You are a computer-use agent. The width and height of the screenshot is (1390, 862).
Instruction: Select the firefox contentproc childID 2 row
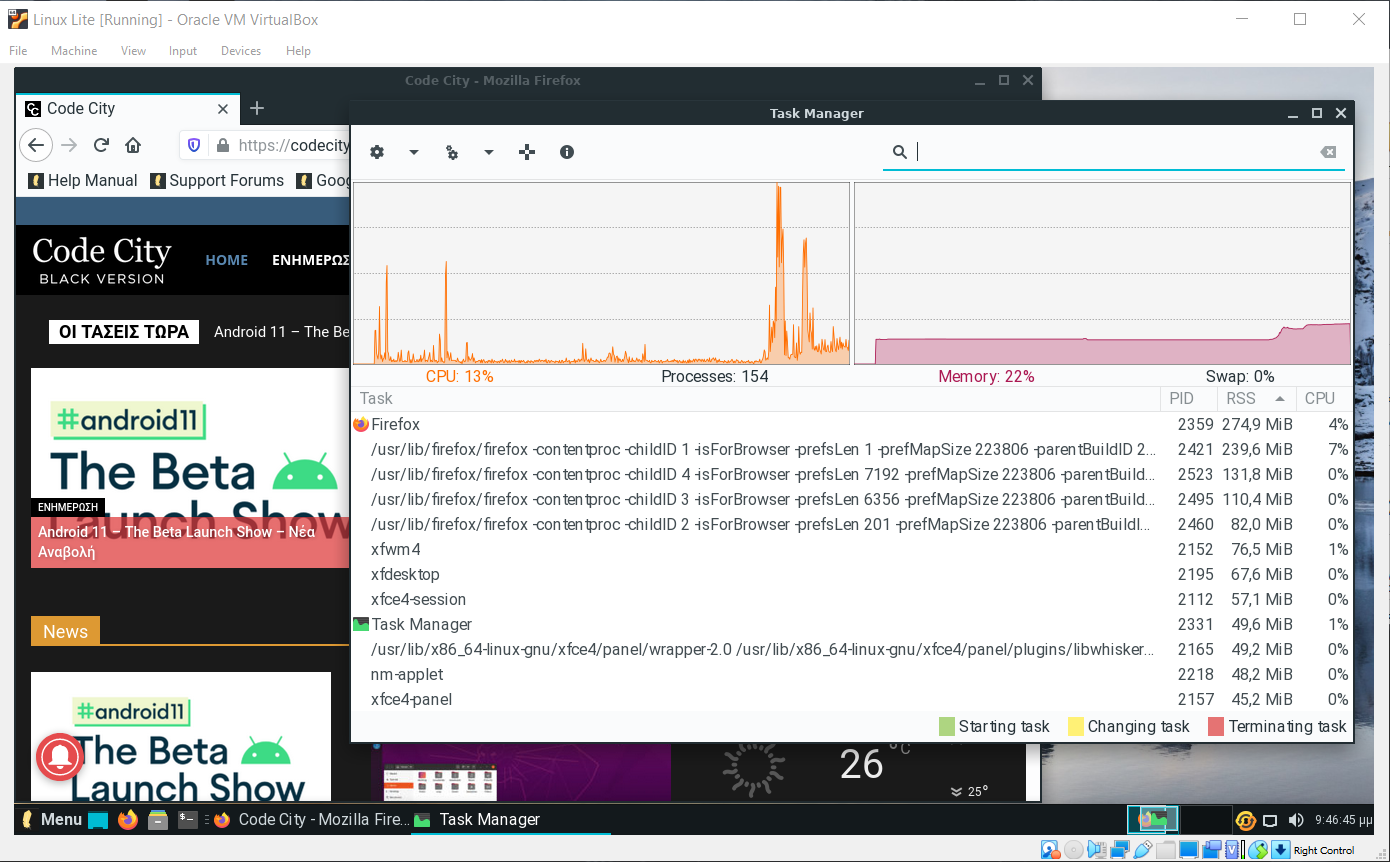(x=852, y=524)
